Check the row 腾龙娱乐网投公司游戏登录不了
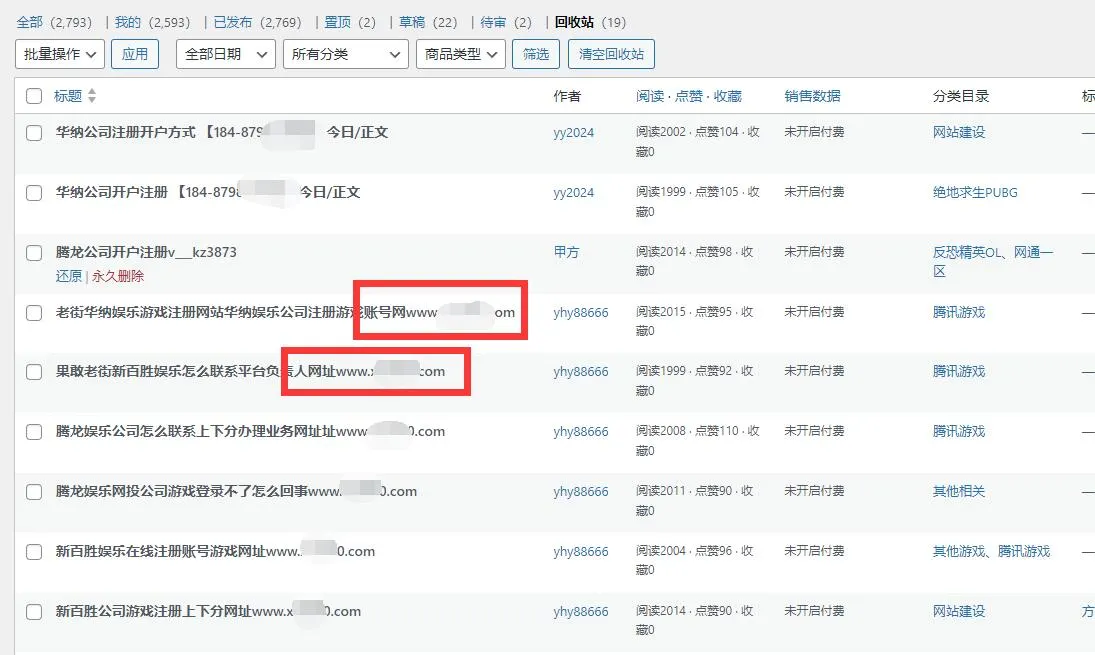 pyautogui.click(x=34, y=492)
